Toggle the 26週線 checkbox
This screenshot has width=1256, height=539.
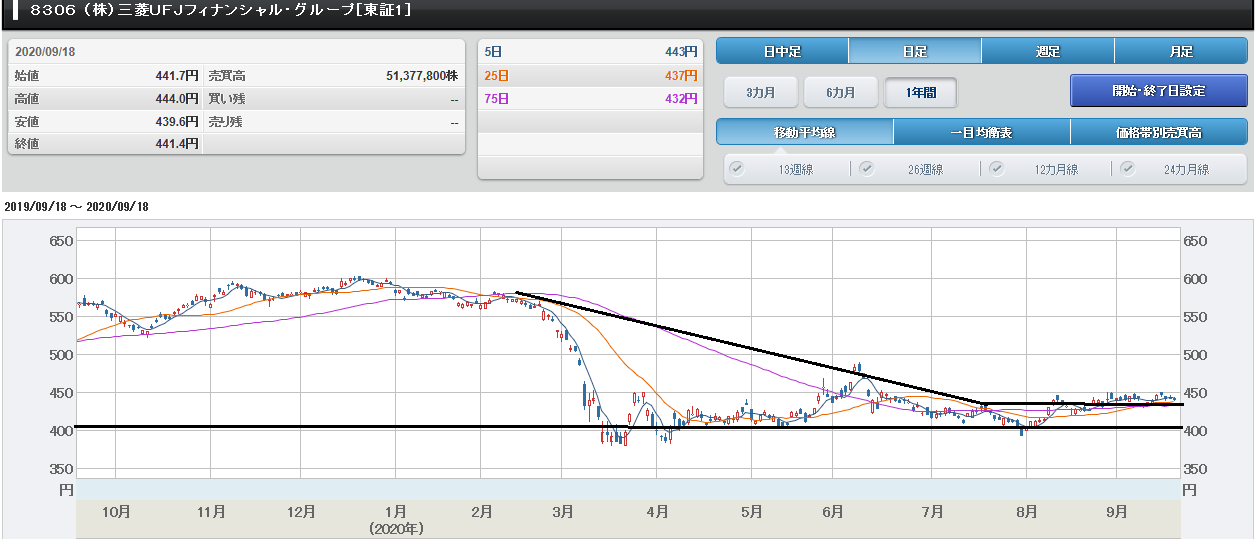(867, 168)
